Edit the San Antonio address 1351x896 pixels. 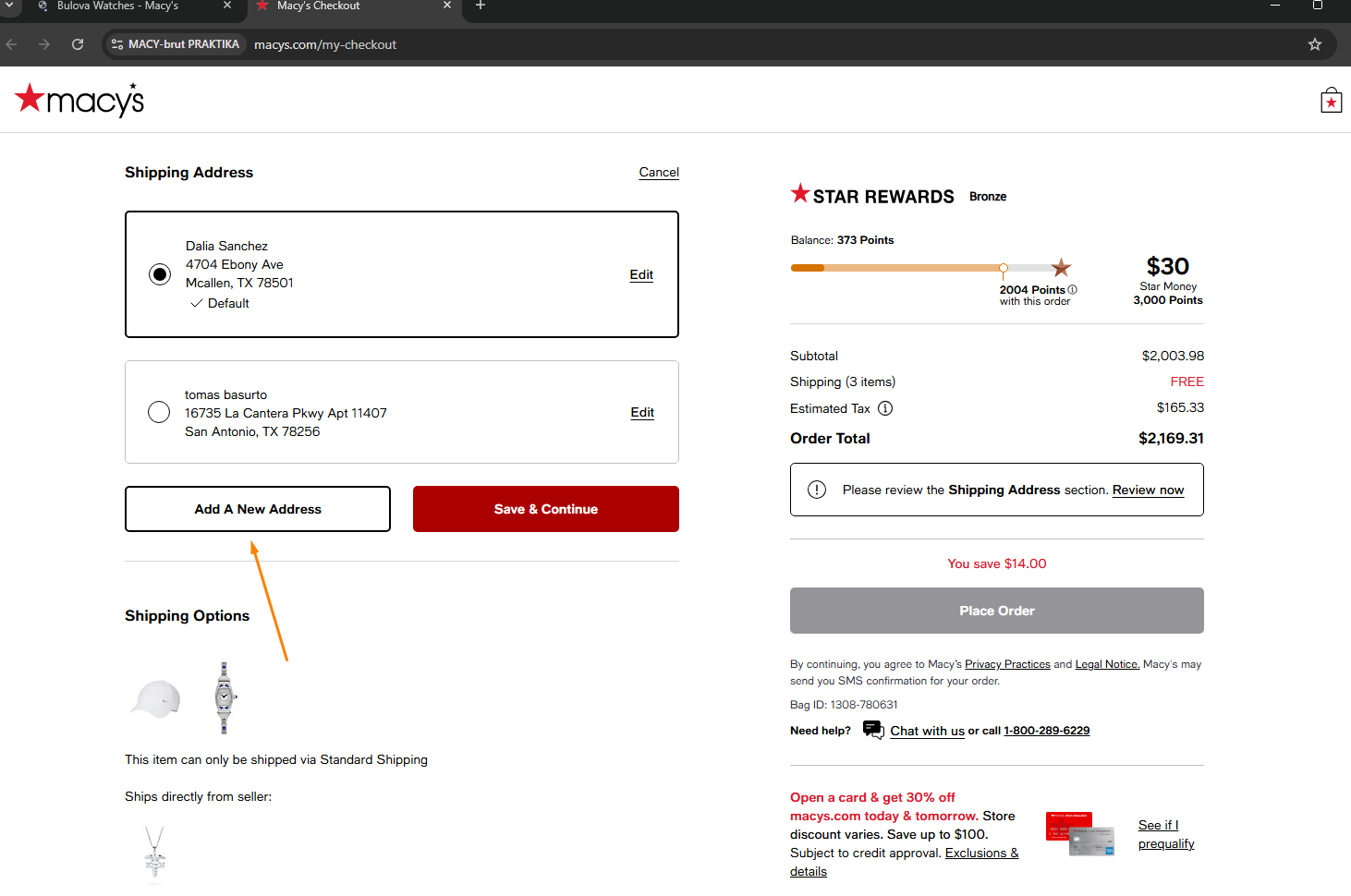point(642,412)
